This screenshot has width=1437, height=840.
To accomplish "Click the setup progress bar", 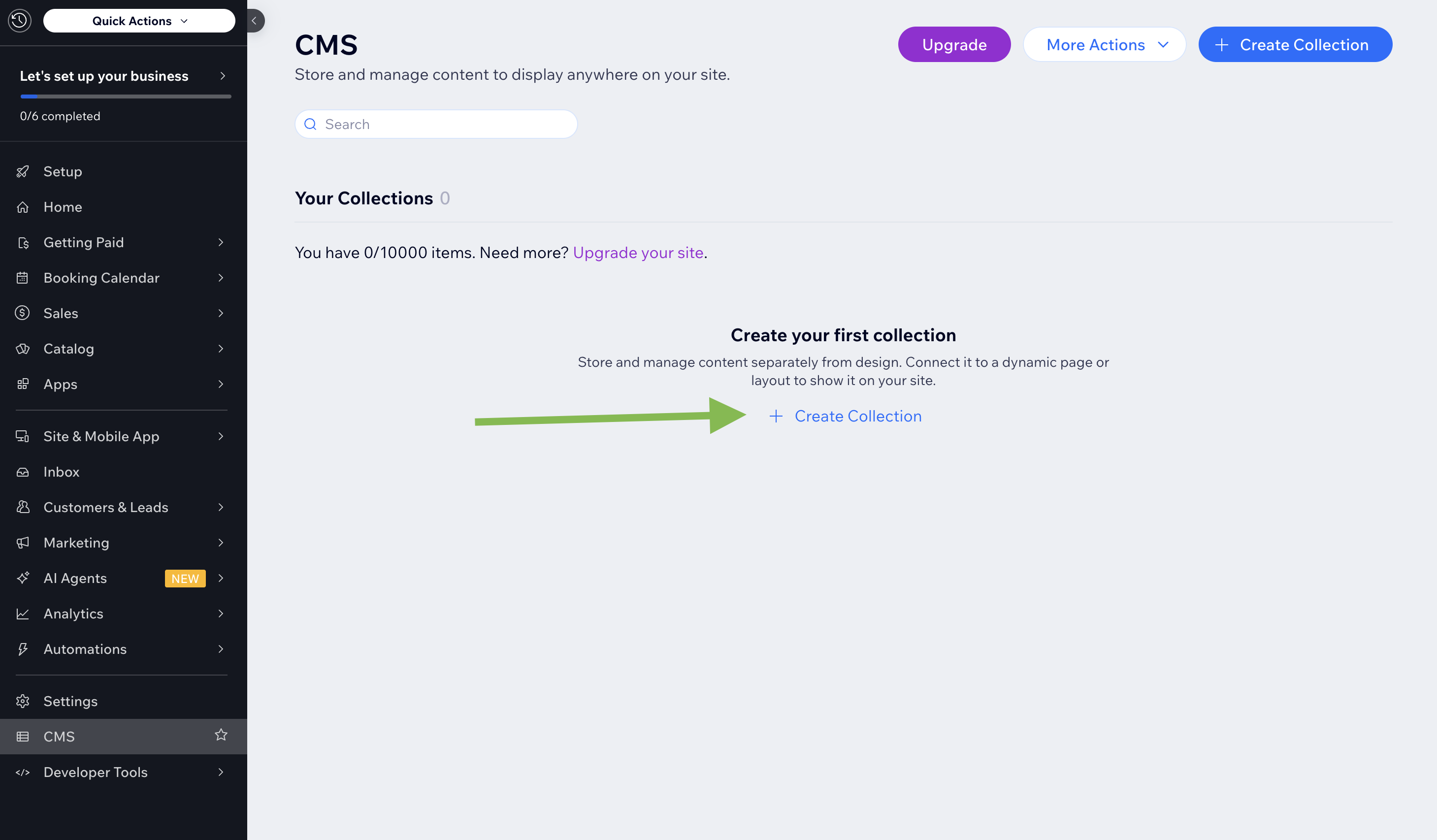I will [x=126, y=97].
